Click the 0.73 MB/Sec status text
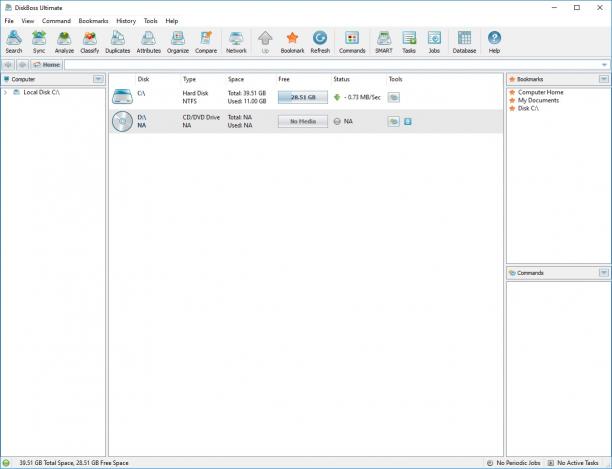Image resolution: width=612 pixels, height=469 pixels. [x=362, y=97]
